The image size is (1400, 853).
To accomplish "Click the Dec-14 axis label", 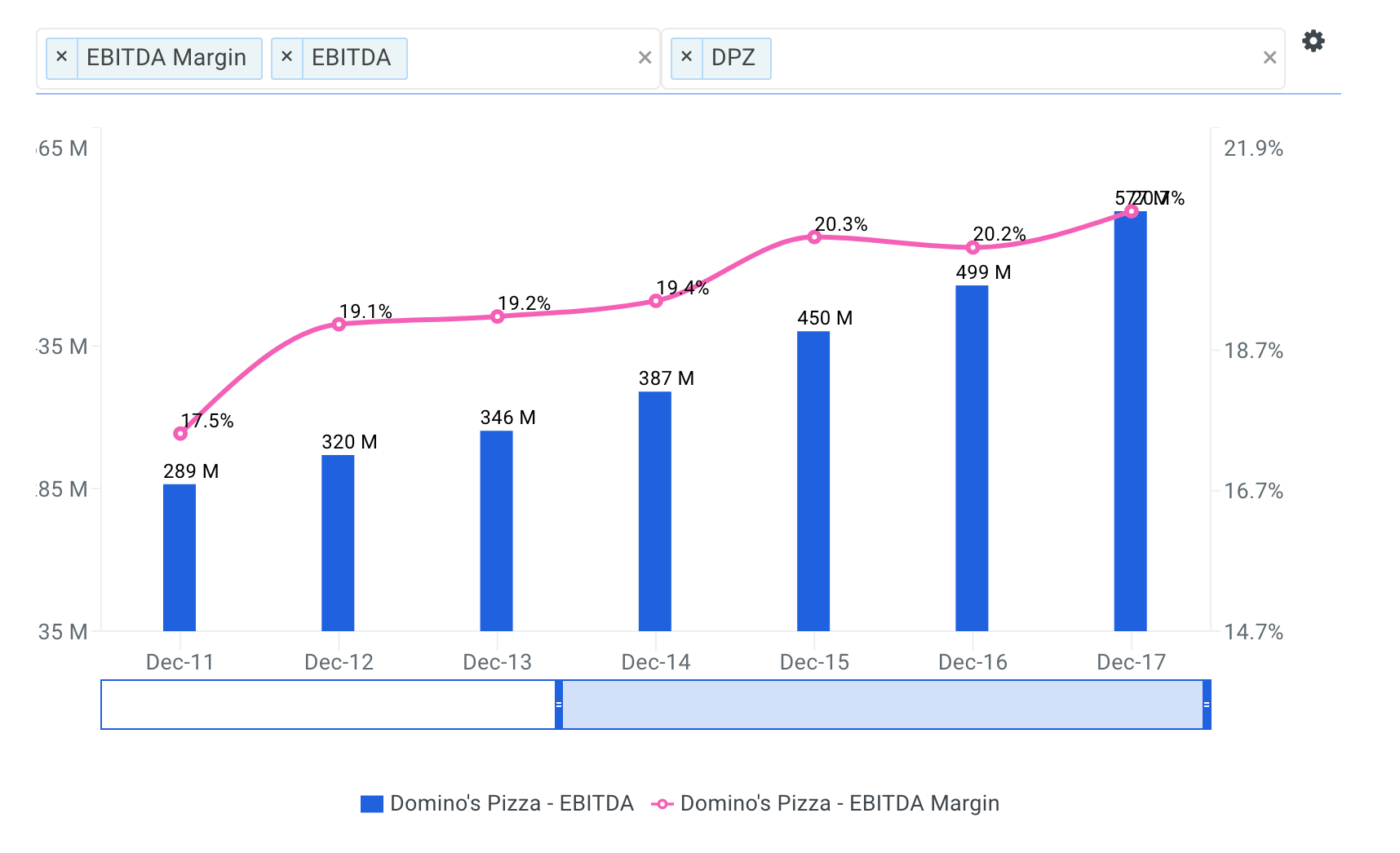I will [656, 662].
